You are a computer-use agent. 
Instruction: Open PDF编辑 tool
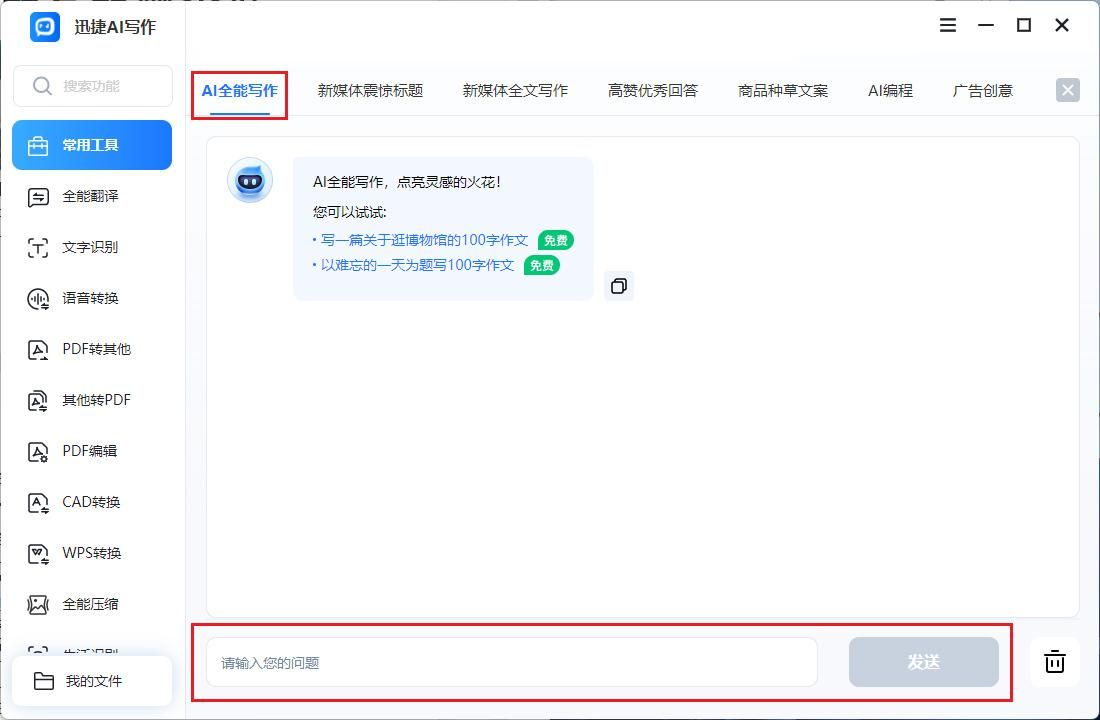(92, 451)
